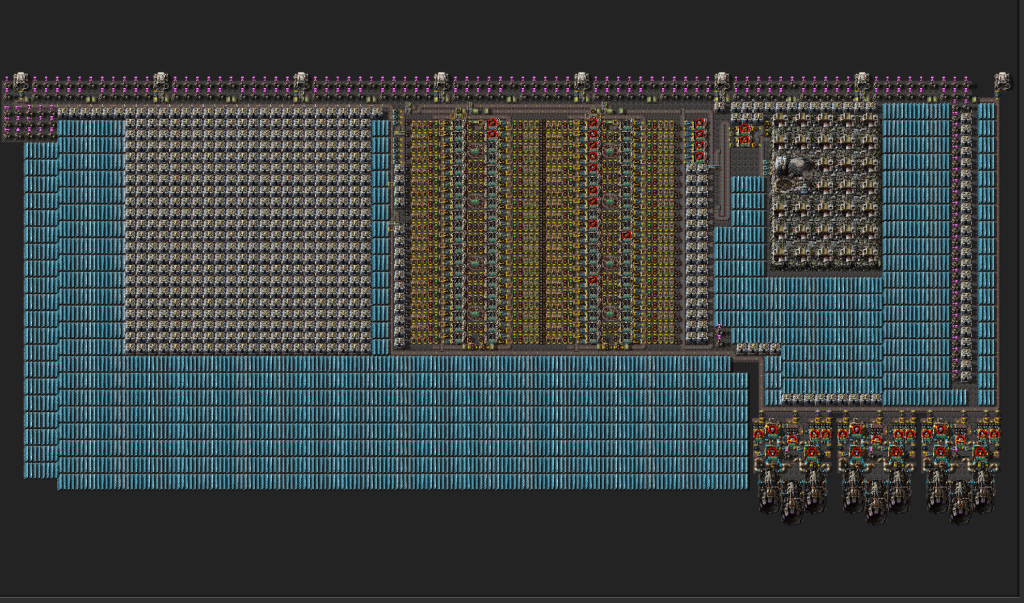Click the eighth thruster from the left
This screenshot has width=1024, height=603.
click(x=960, y=502)
